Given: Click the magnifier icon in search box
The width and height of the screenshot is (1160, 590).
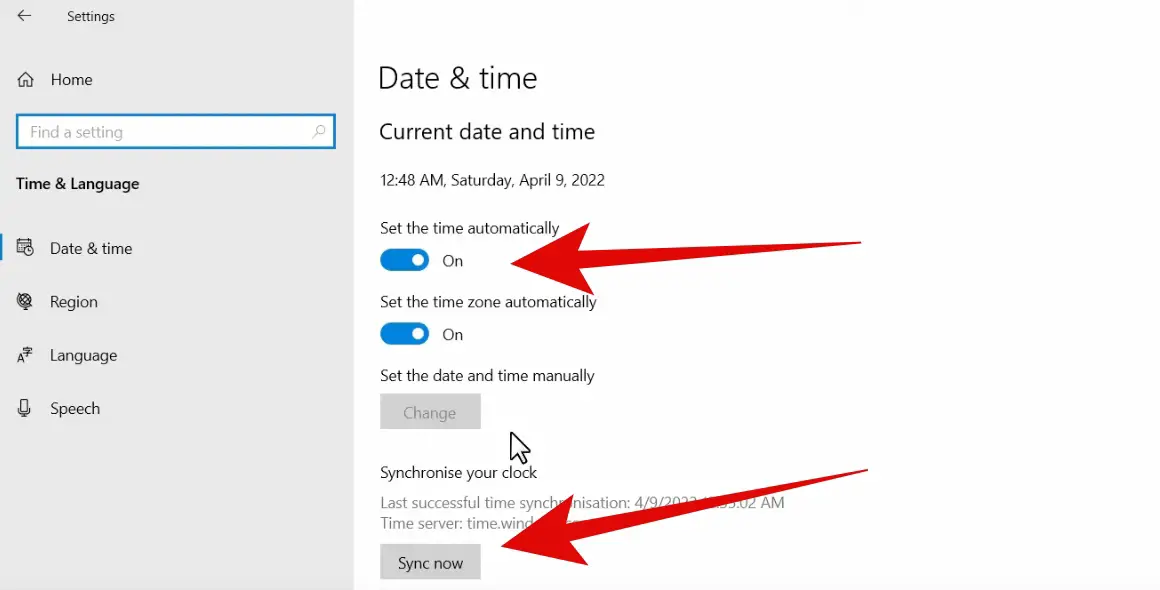Looking at the screenshot, I should [319, 132].
